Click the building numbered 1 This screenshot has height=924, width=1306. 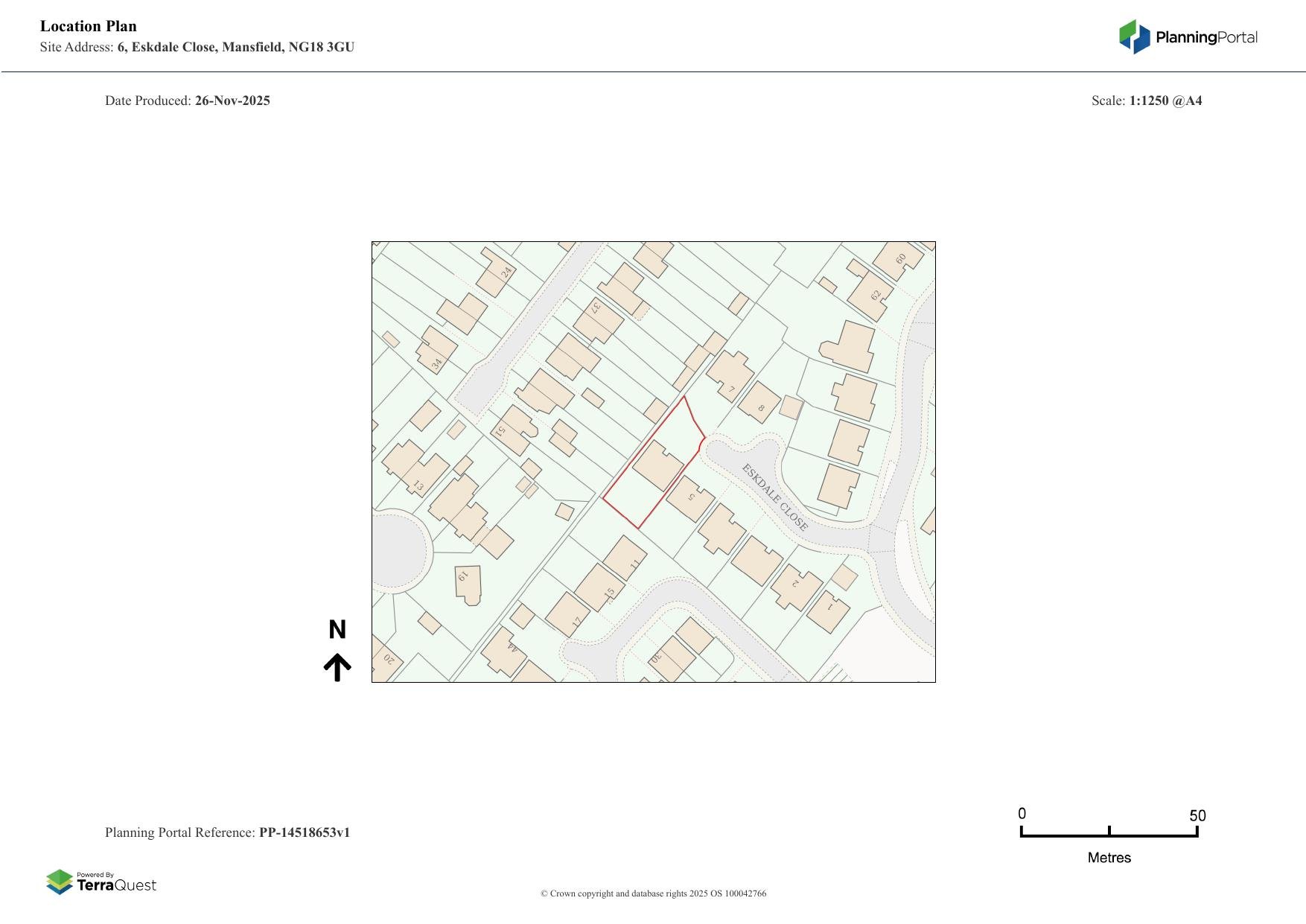829,611
